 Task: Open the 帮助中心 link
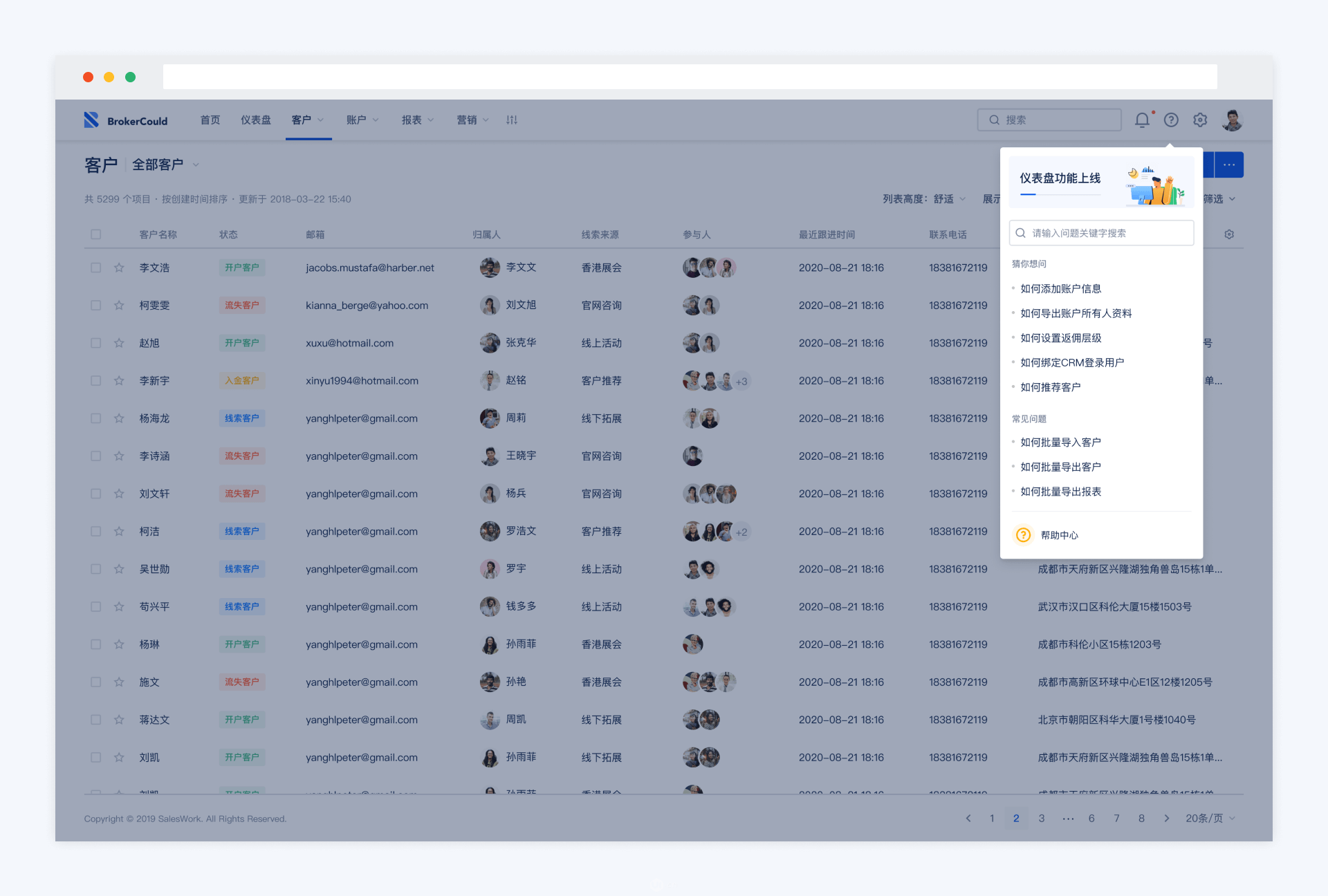pos(1059,535)
